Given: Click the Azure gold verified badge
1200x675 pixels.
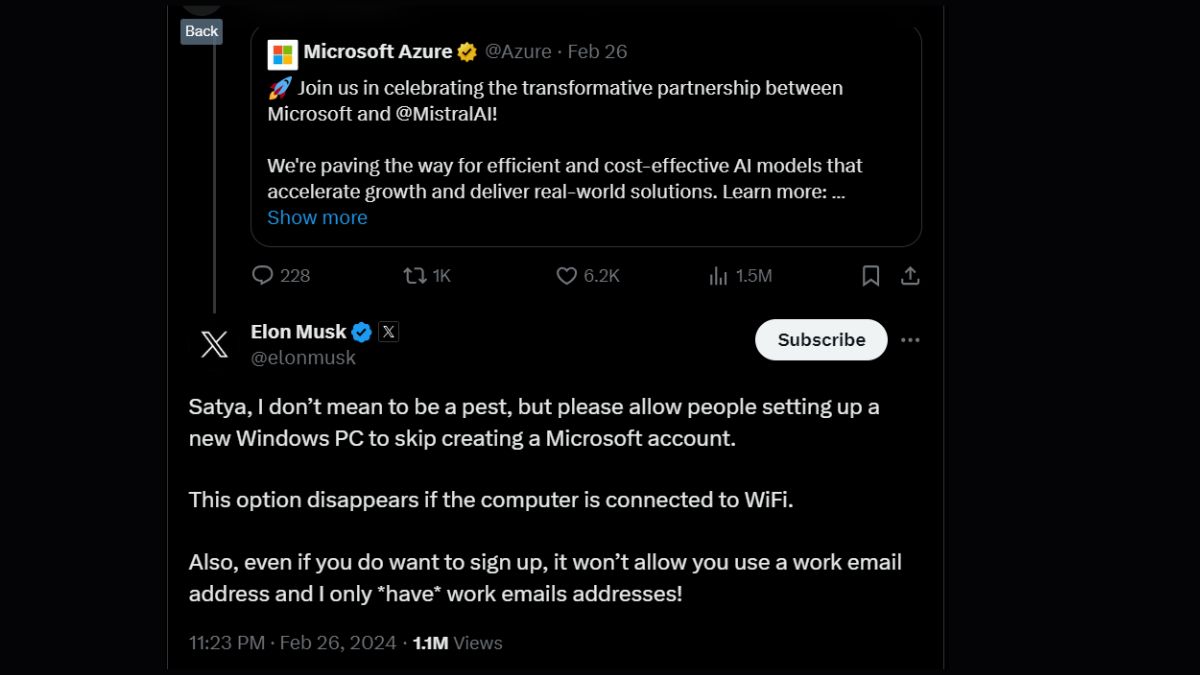Looking at the screenshot, I should coord(467,52).
